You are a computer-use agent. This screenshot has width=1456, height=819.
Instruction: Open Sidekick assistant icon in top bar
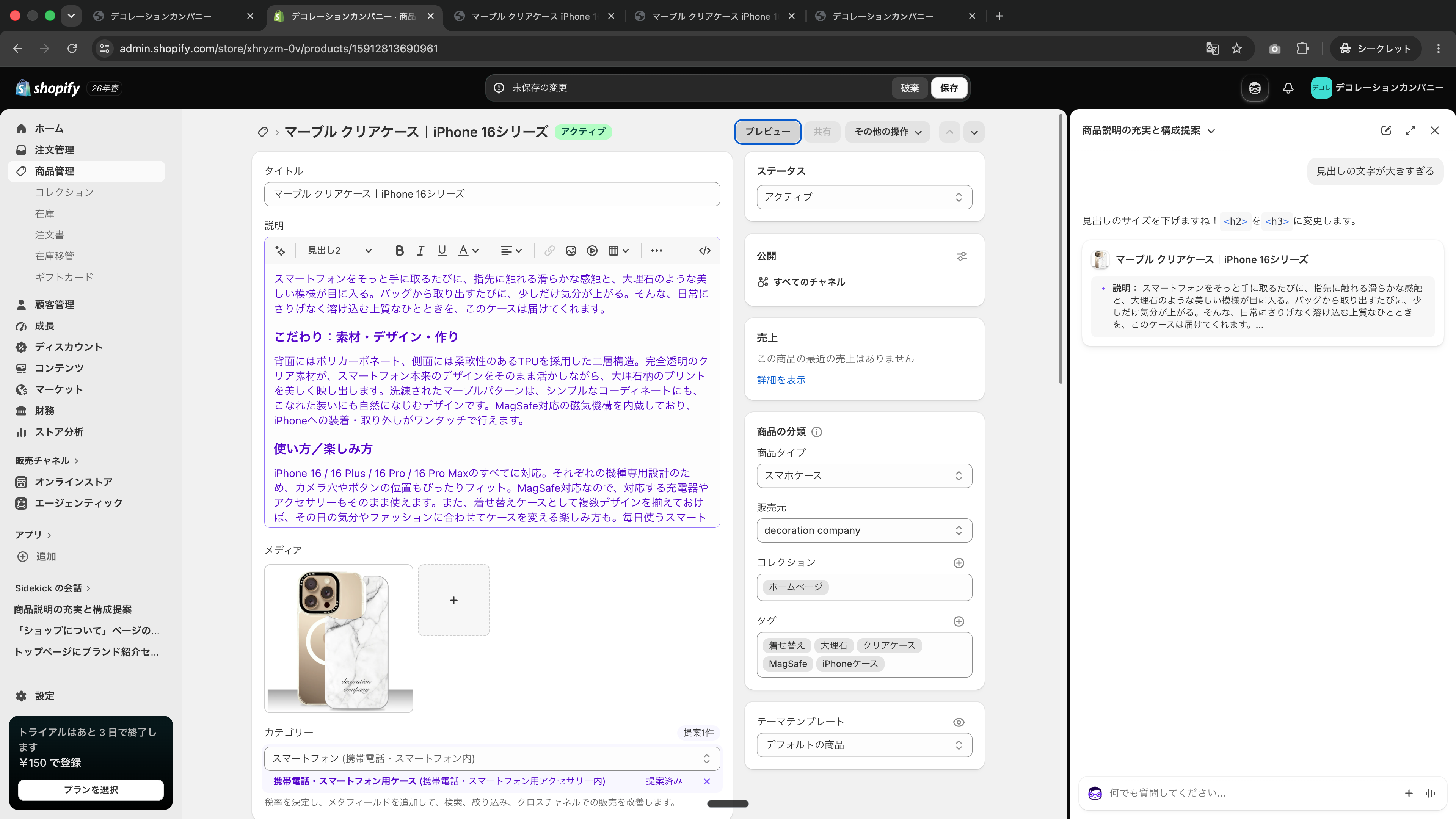coord(1255,88)
